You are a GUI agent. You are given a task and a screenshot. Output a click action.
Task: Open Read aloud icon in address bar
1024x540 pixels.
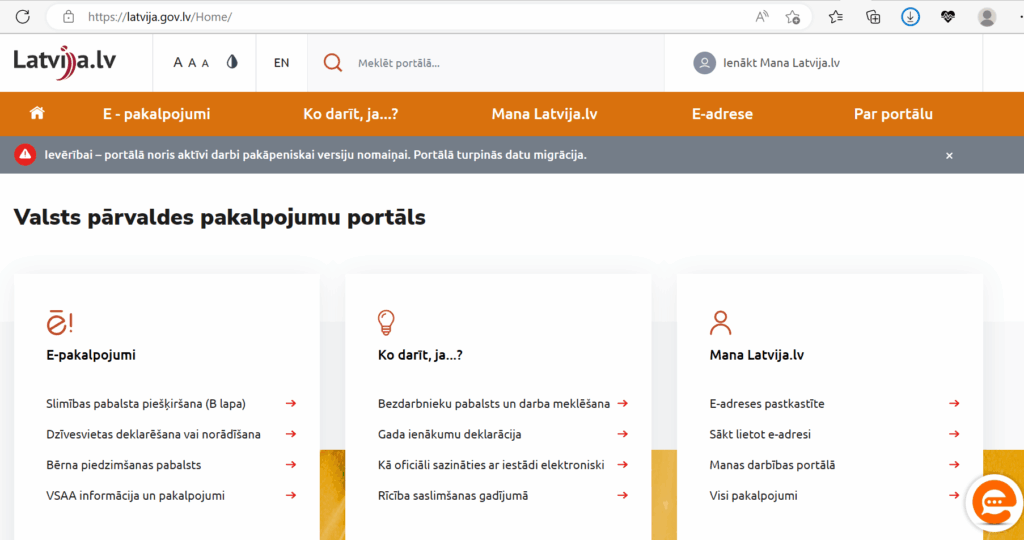761,17
